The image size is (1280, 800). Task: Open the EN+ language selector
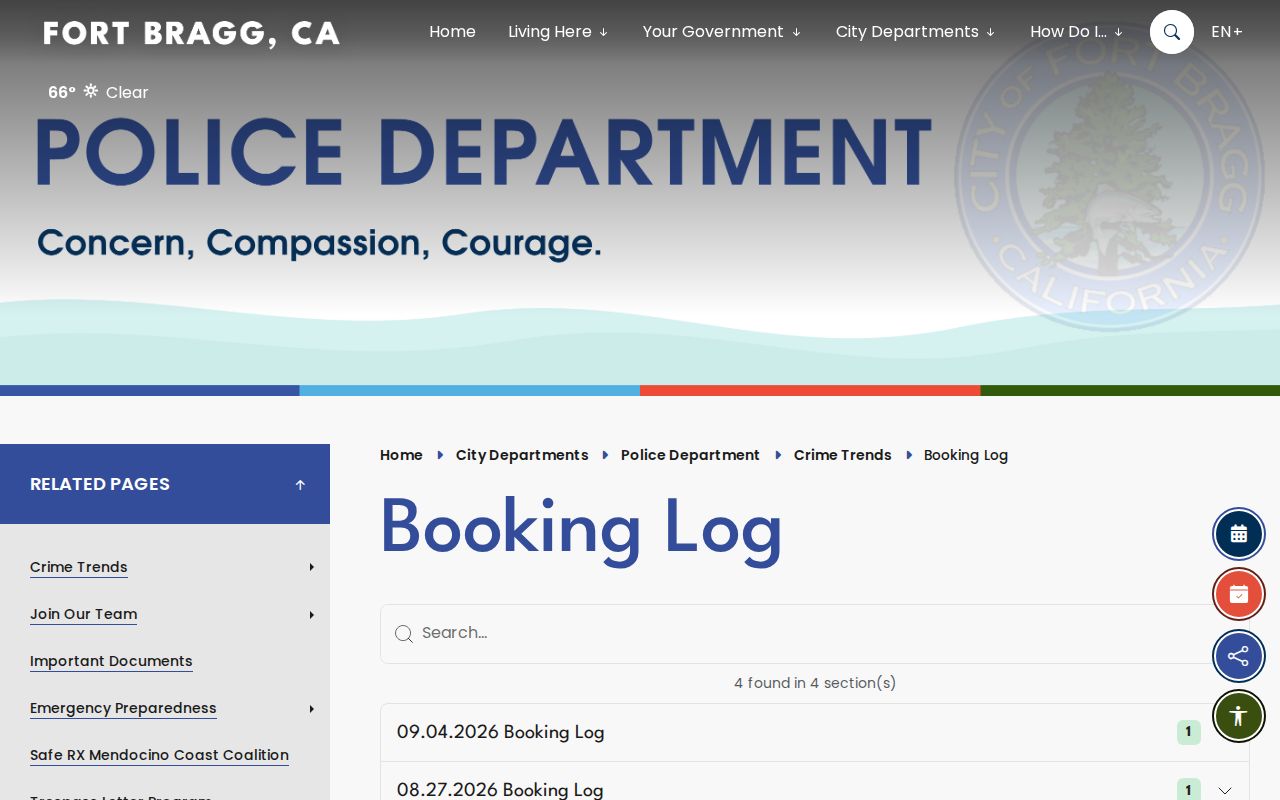(x=1227, y=32)
